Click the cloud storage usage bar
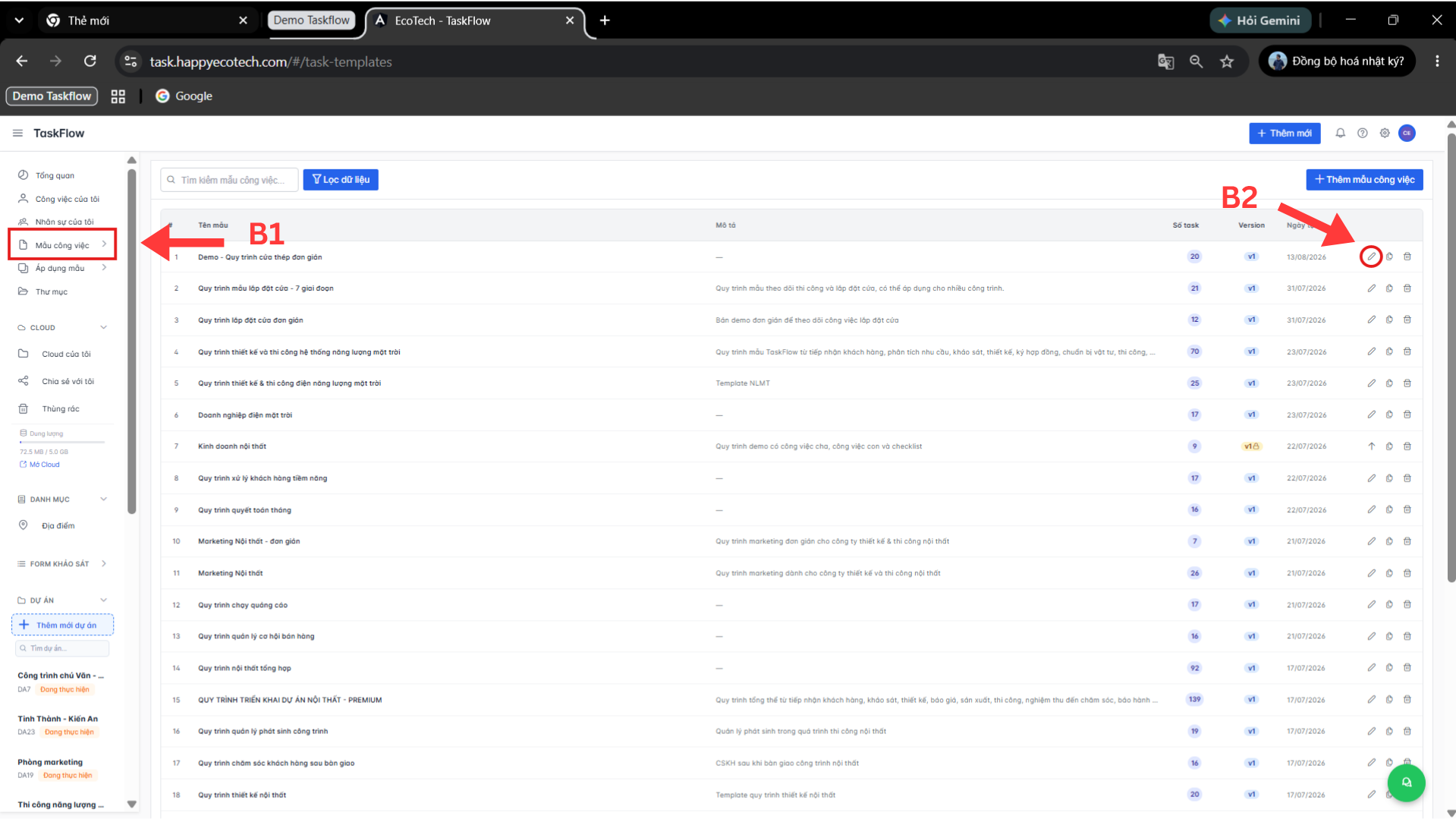Screen dimensions: 1456x819 point(62,442)
